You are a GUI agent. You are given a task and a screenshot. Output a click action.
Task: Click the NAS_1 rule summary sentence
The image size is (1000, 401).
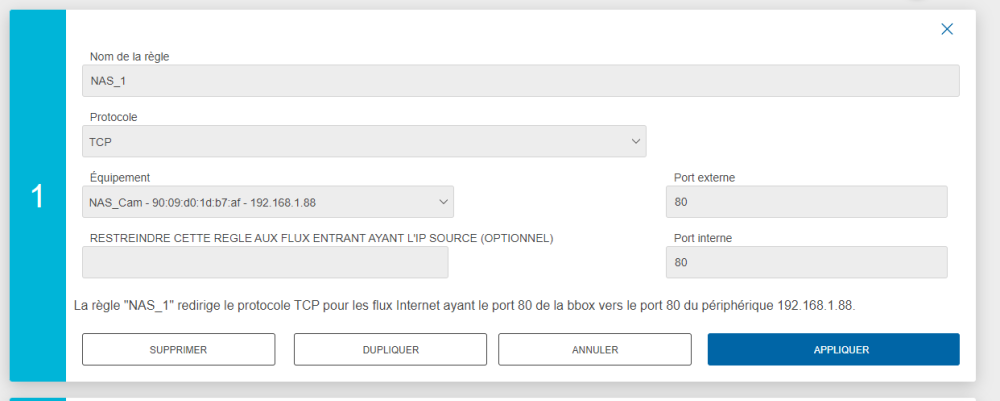[465, 304]
